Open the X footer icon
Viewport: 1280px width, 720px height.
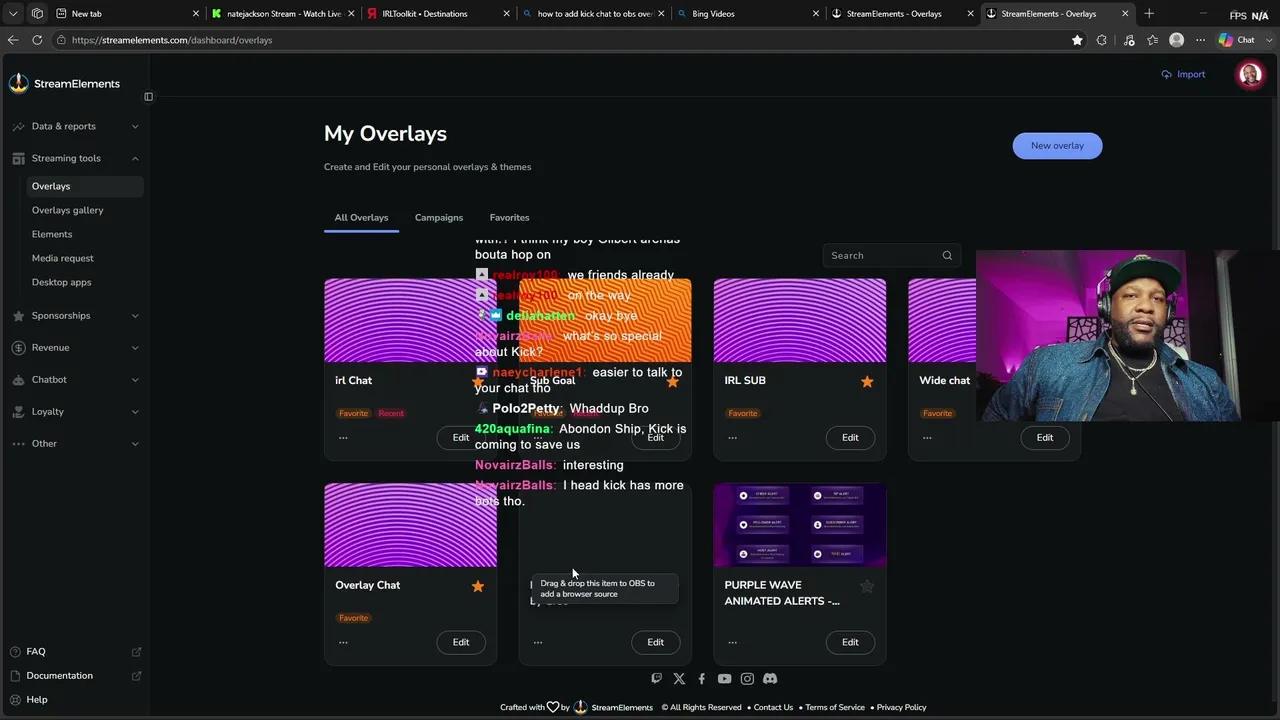tap(679, 679)
